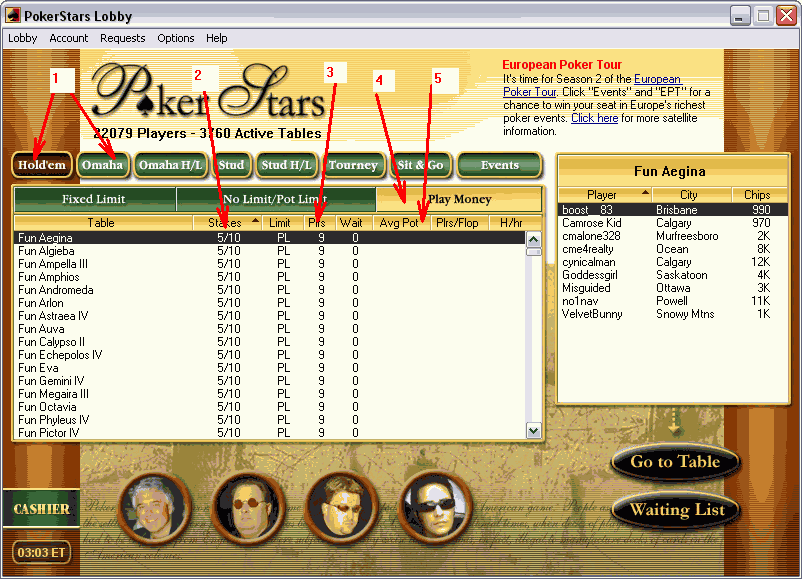The width and height of the screenshot is (802, 579).
Task: Sort tables by Stakes column
Action: tap(228, 223)
